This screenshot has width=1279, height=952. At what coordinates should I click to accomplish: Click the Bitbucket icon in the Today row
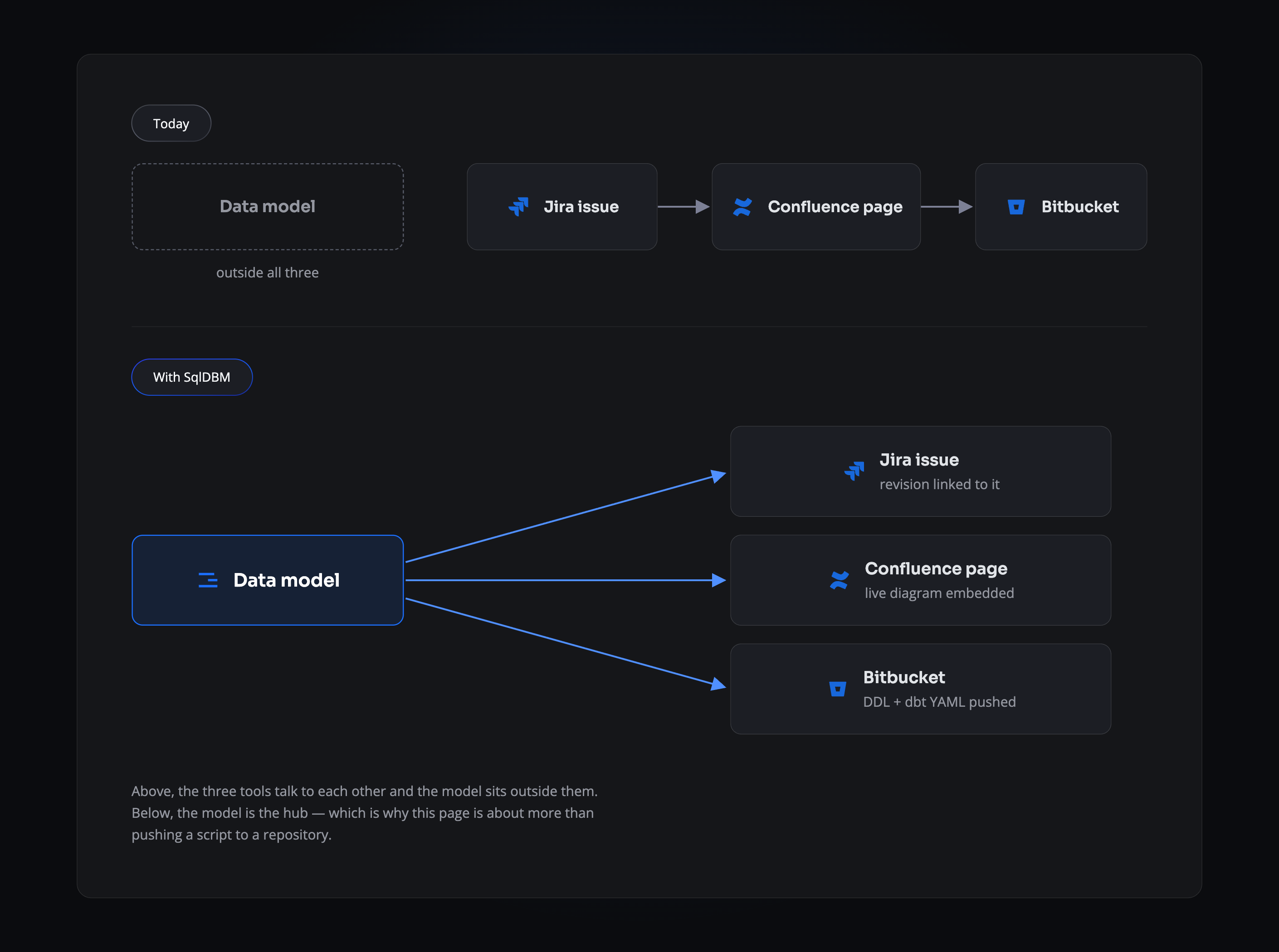(1016, 207)
